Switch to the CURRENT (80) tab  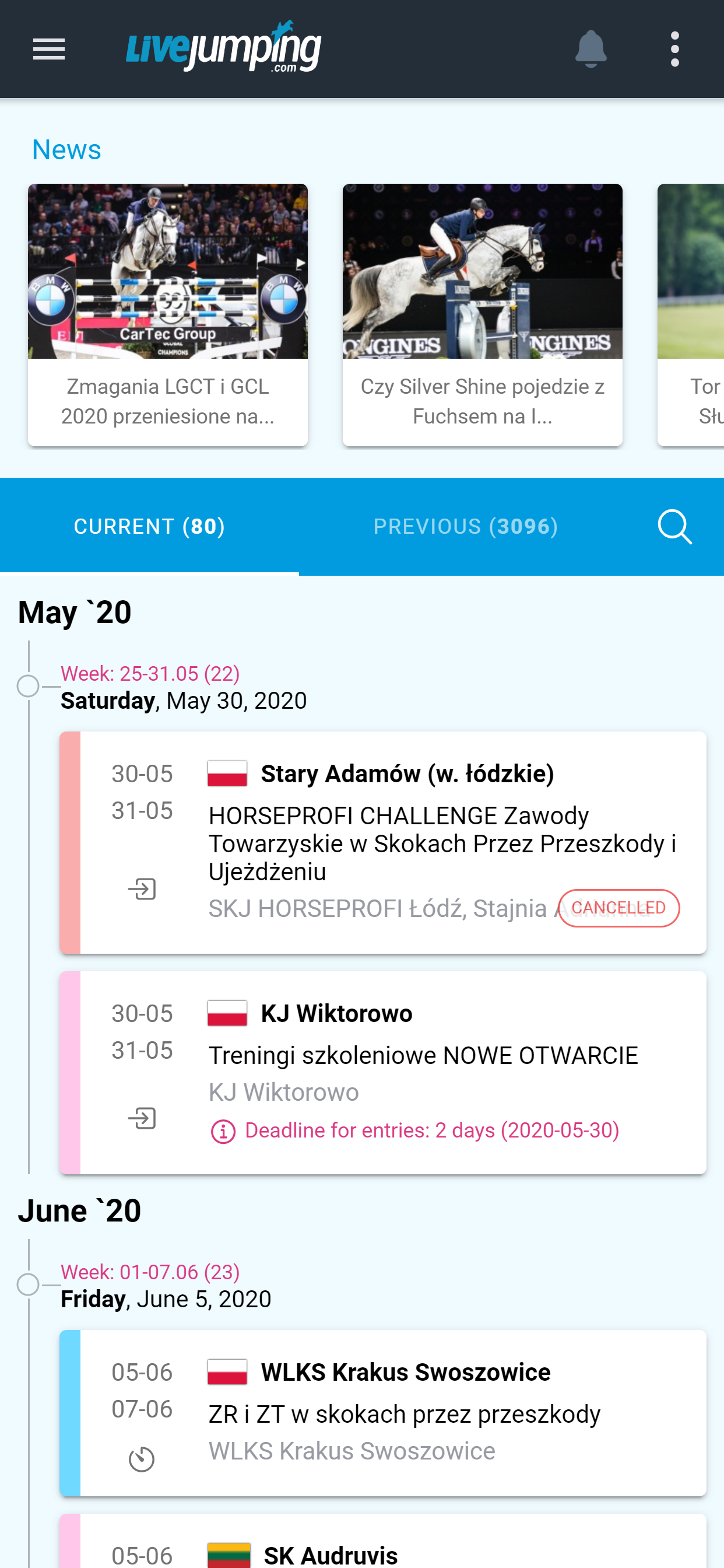[149, 527]
